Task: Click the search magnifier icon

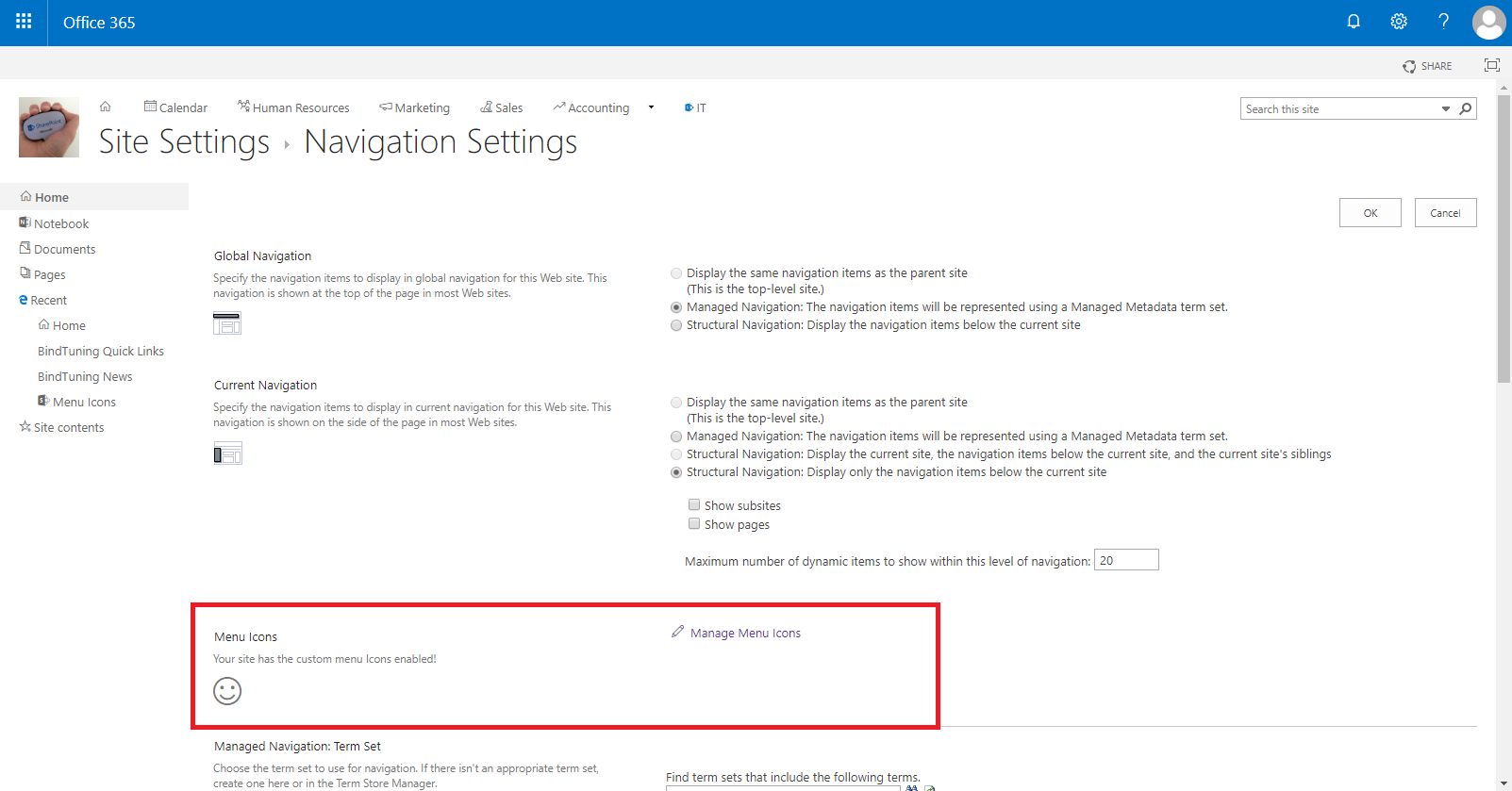Action: 1466,108
